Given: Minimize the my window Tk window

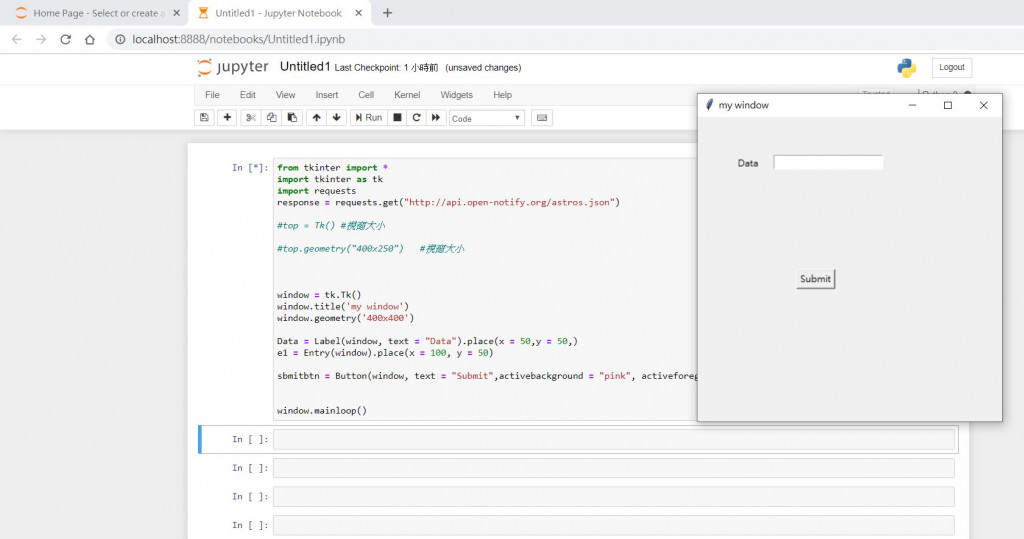Looking at the screenshot, I should tap(912, 105).
